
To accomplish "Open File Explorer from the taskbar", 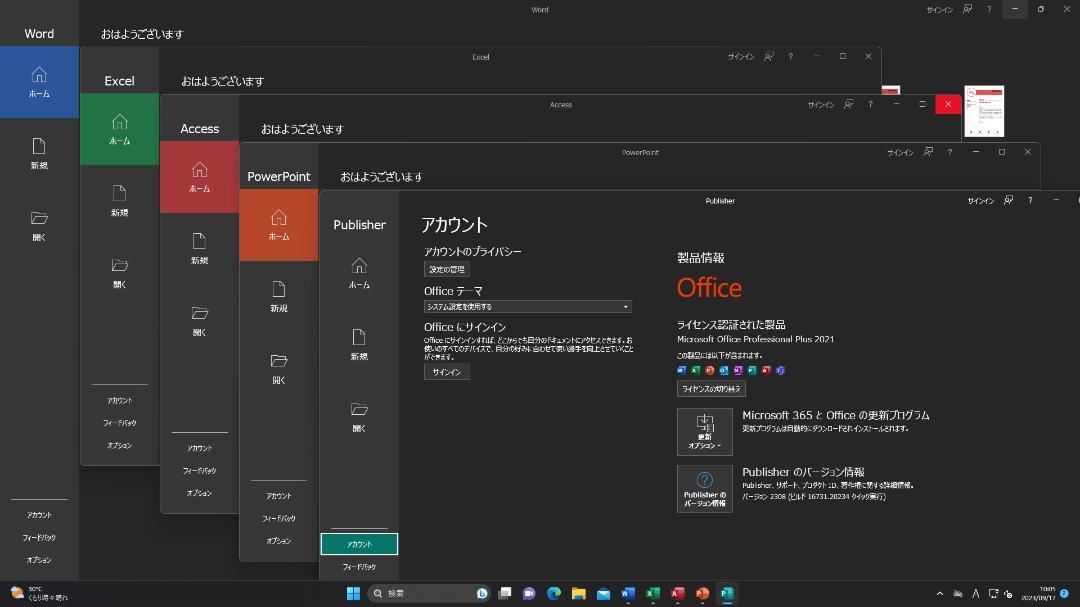I will point(579,593).
